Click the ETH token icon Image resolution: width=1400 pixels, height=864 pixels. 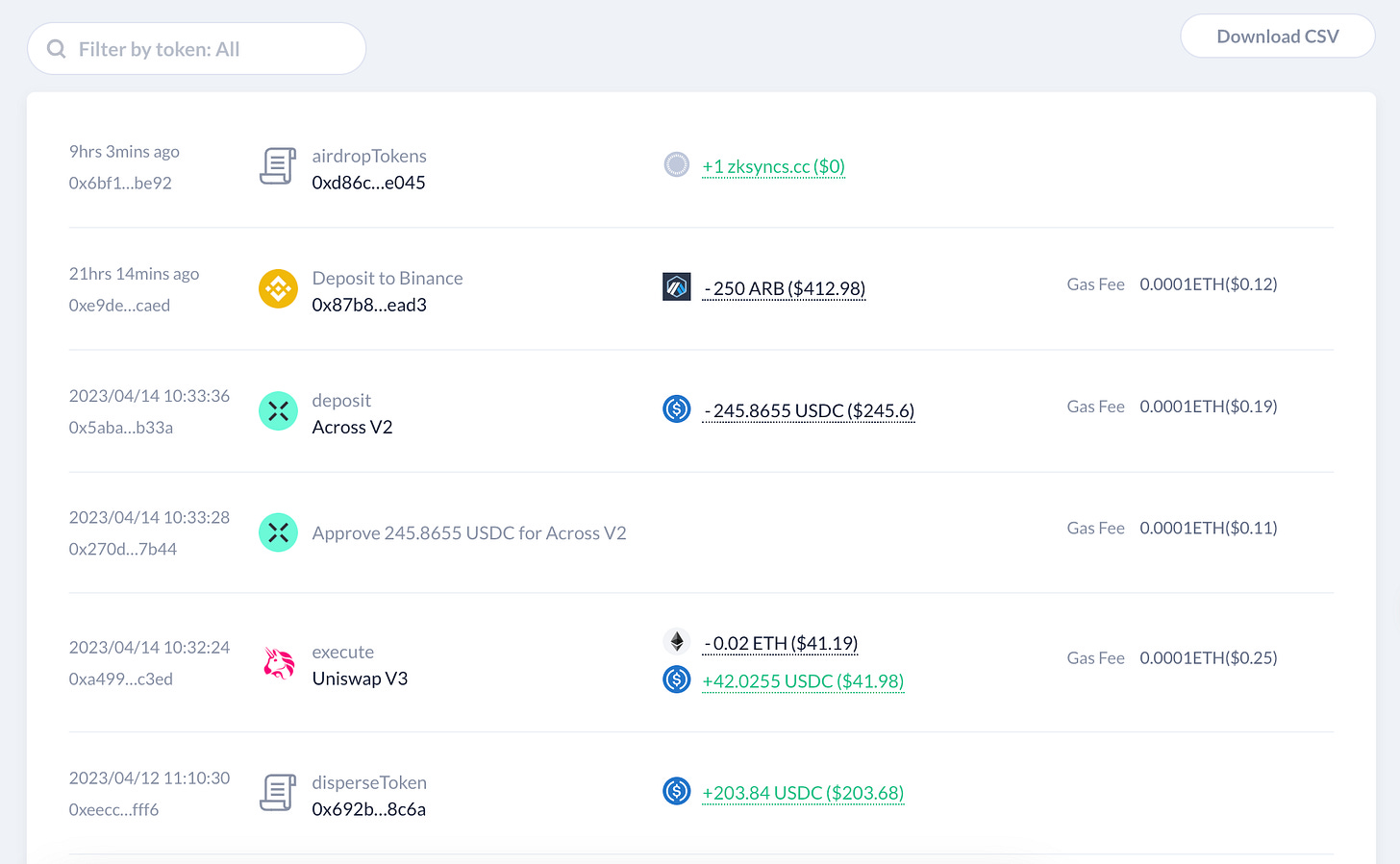tap(677, 641)
